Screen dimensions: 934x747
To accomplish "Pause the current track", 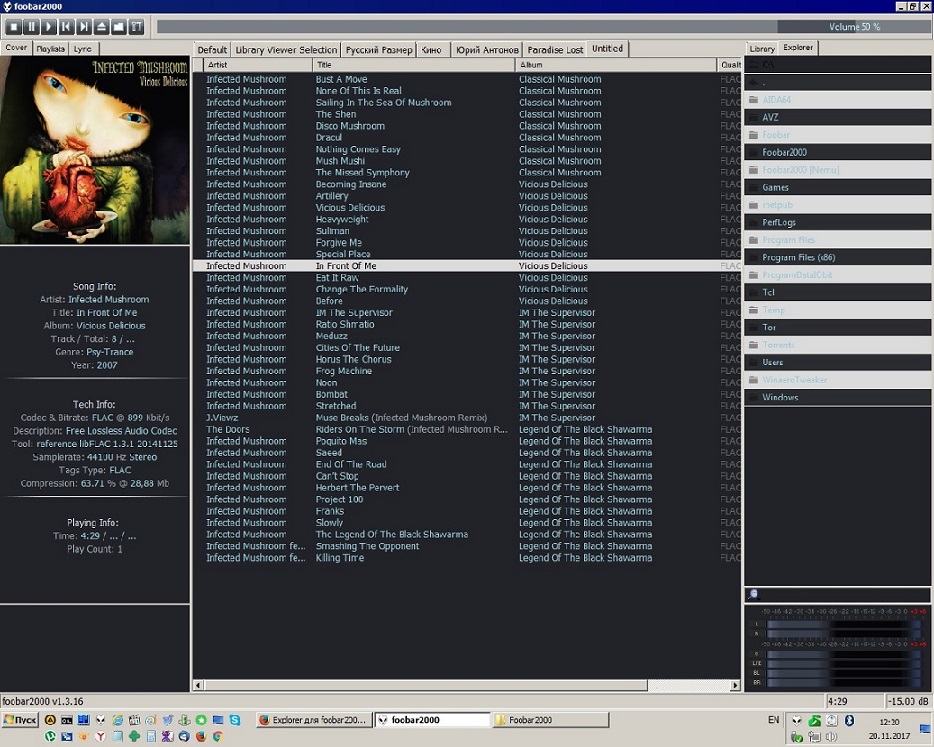I will click(x=30, y=26).
